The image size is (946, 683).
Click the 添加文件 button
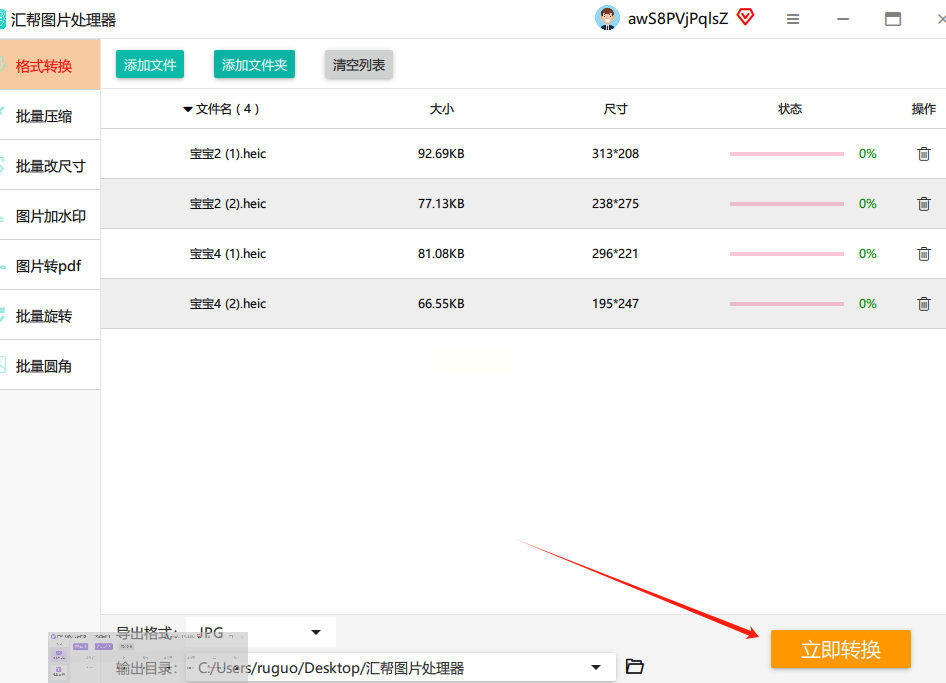tap(150, 65)
